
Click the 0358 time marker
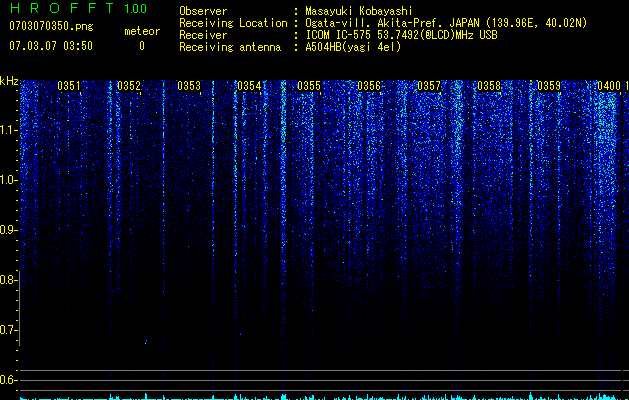click(x=489, y=86)
